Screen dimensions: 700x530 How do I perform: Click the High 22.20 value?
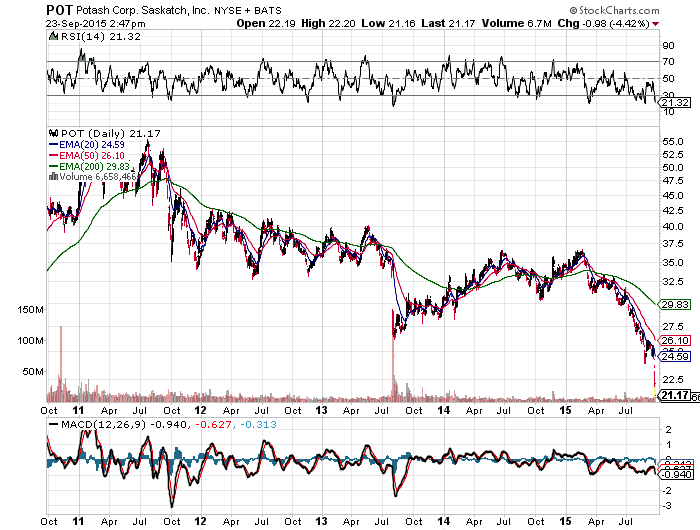328,23
